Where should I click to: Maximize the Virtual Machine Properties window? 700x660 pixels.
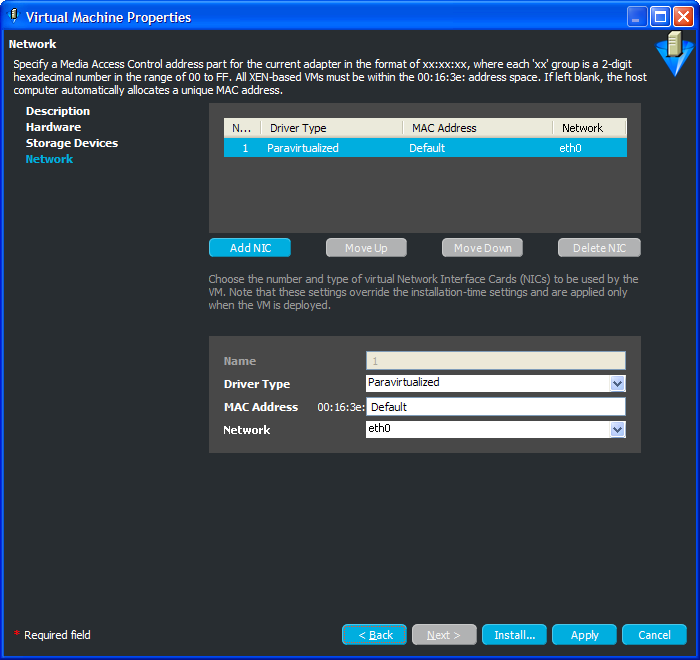coord(660,17)
